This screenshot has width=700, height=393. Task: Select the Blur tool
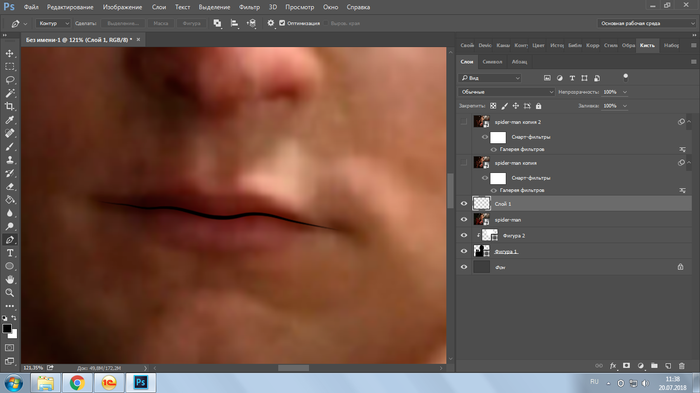(x=9, y=213)
